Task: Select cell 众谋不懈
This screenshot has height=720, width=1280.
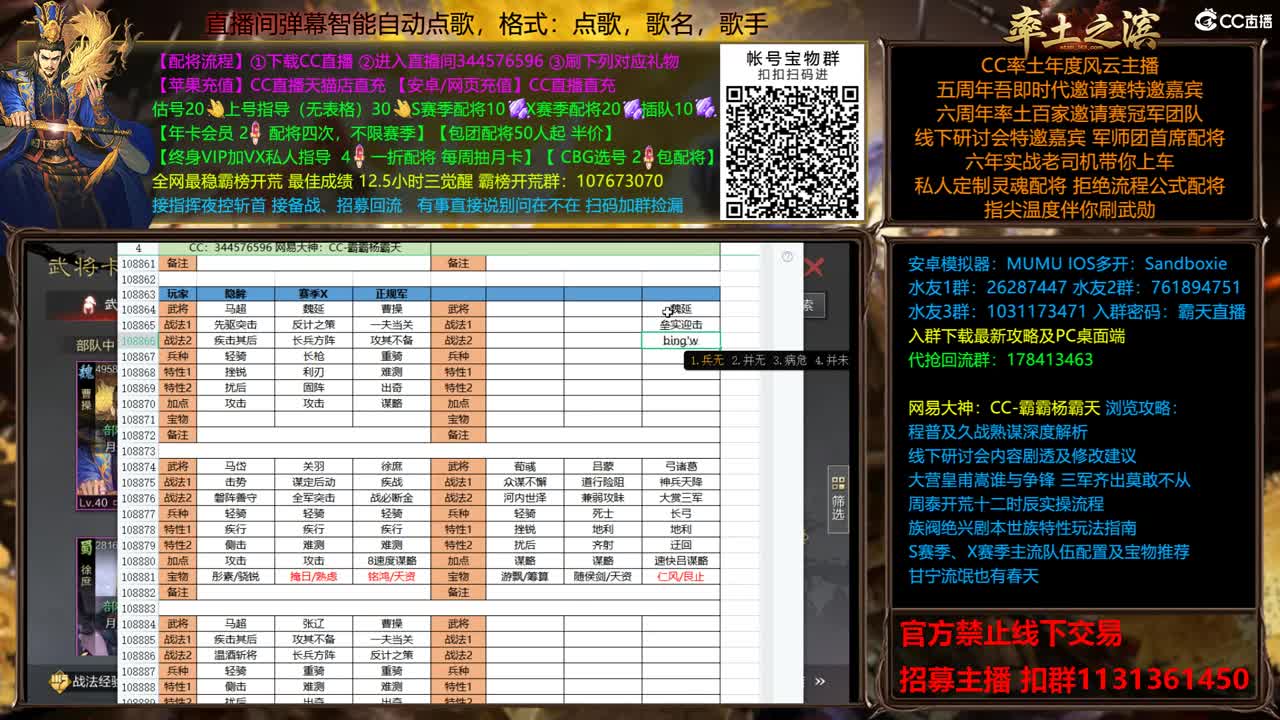Action: [525, 482]
